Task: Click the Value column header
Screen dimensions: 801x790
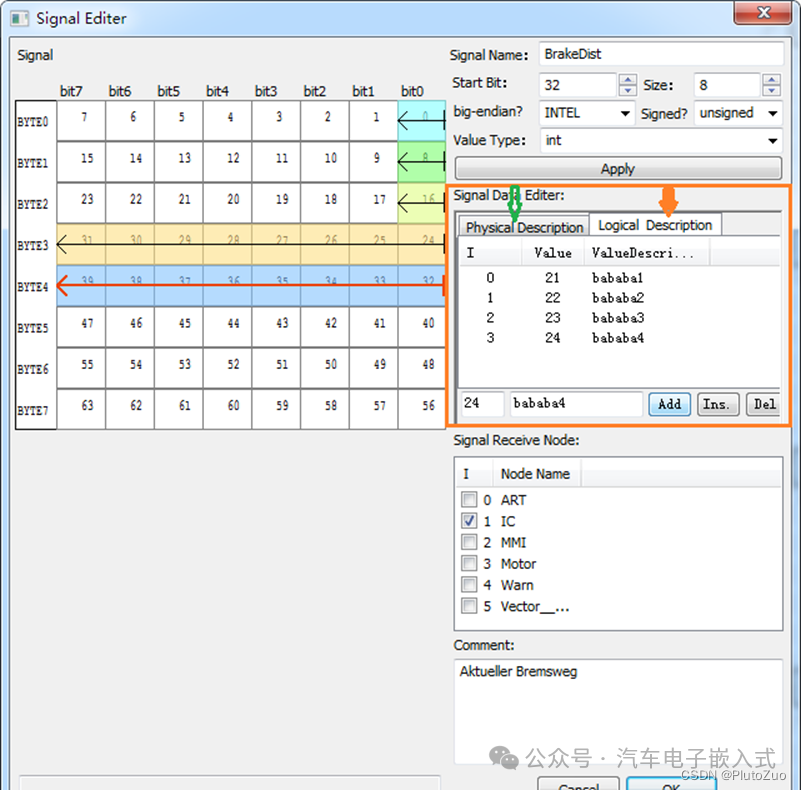Action: pos(553,253)
